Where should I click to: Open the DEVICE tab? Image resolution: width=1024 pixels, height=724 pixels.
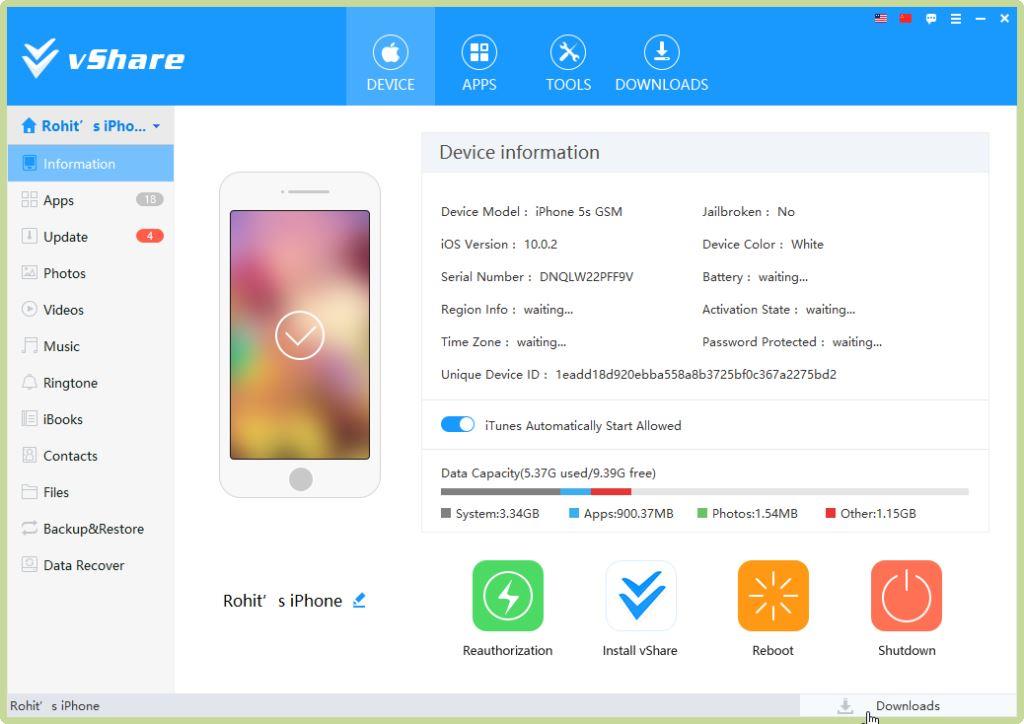tap(391, 57)
